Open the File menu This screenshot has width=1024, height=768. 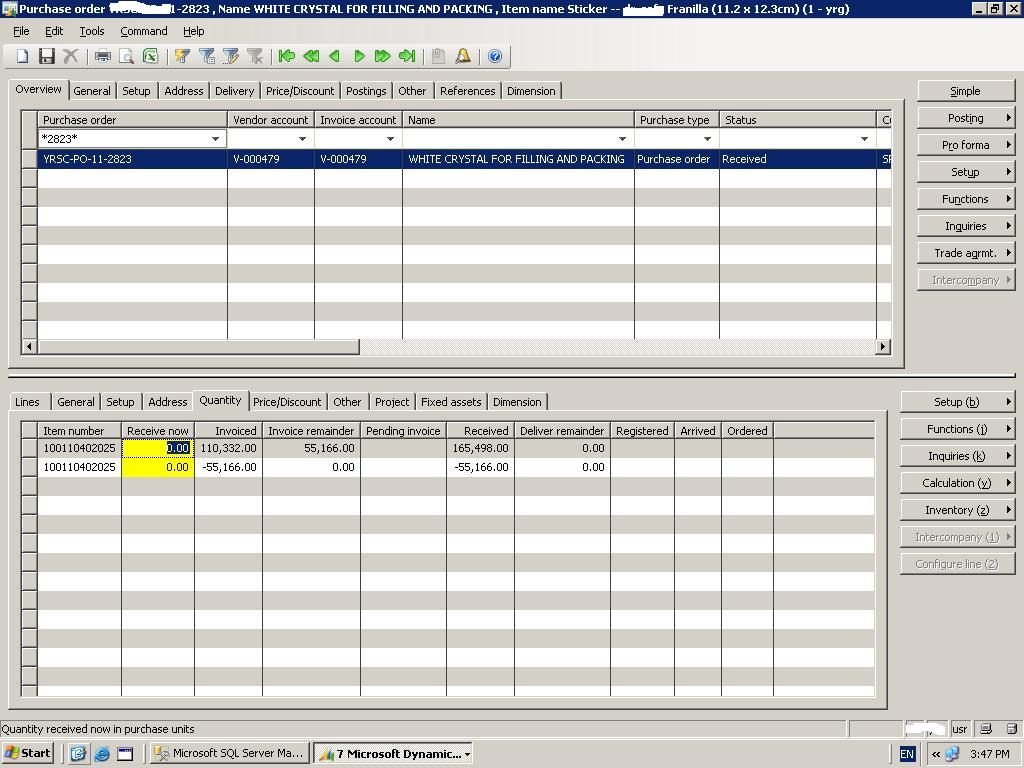point(21,31)
